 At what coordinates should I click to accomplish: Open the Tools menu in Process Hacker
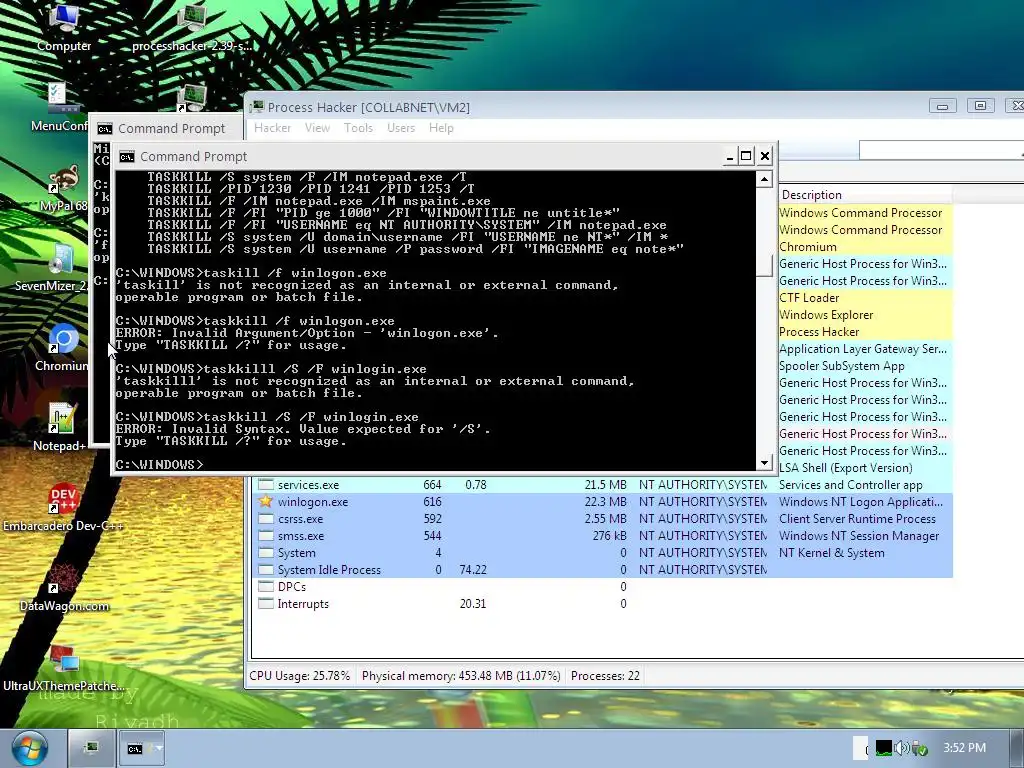(x=359, y=128)
